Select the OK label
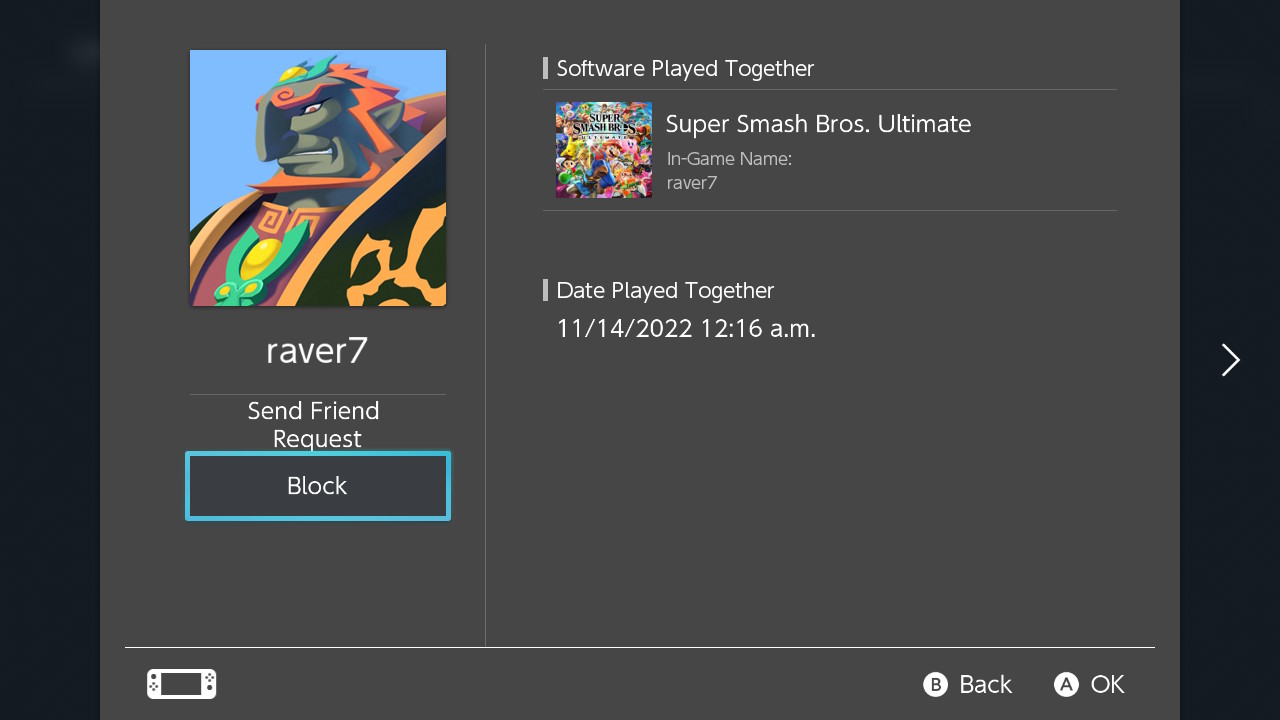The height and width of the screenshot is (720, 1280). click(1107, 684)
